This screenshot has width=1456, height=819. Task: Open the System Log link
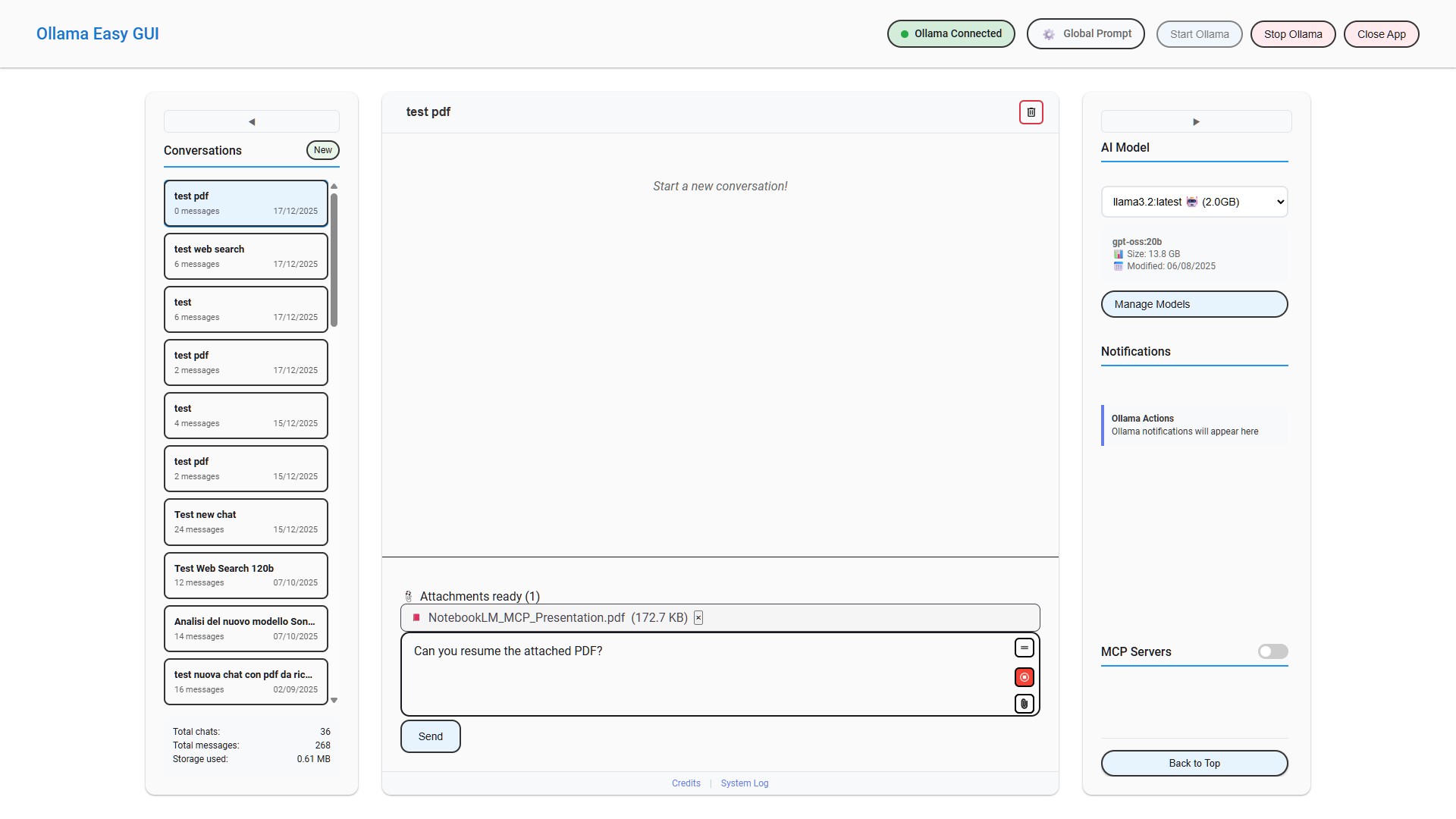point(744,783)
